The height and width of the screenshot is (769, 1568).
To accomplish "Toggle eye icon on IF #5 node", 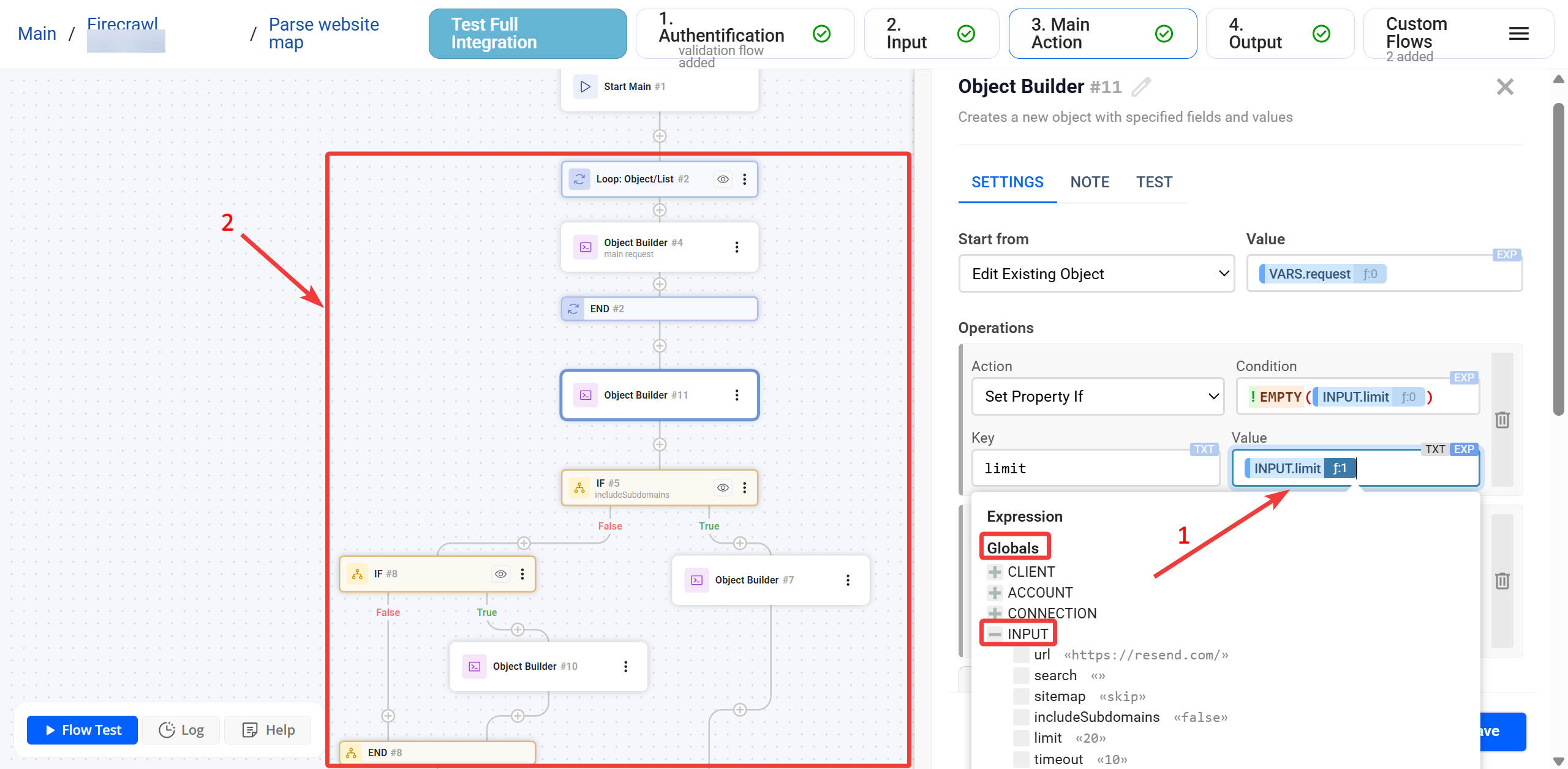I will (x=723, y=487).
